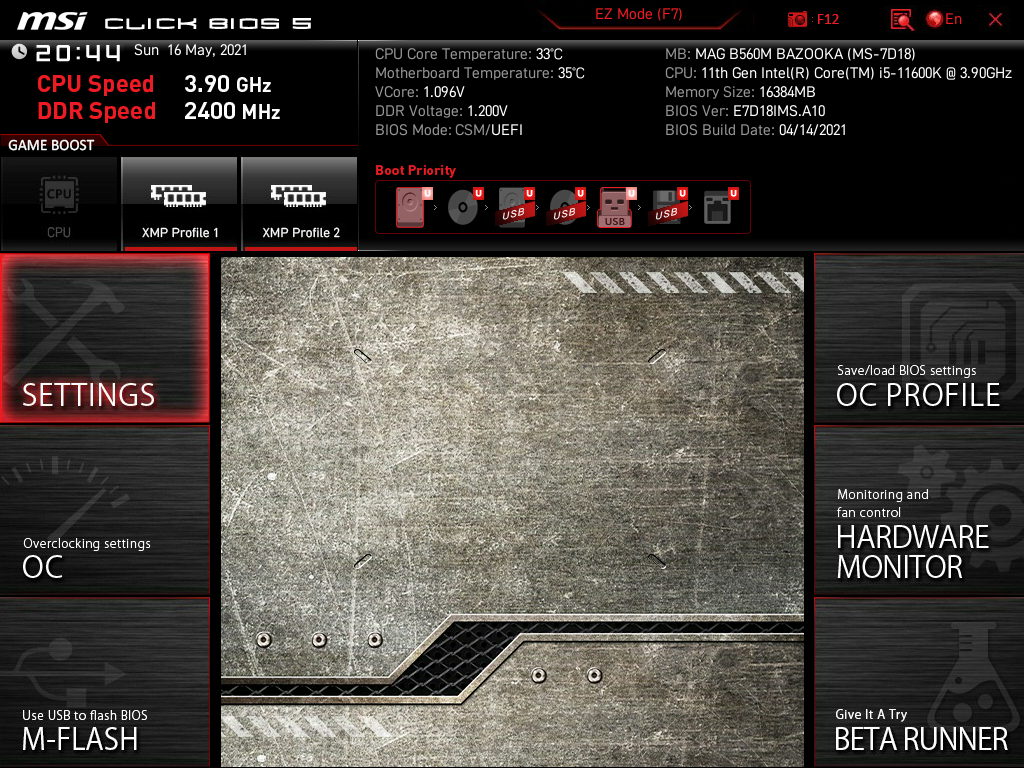Image resolution: width=1024 pixels, height=768 pixels.
Task: Close the BIOS with the X button
Action: point(995,20)
